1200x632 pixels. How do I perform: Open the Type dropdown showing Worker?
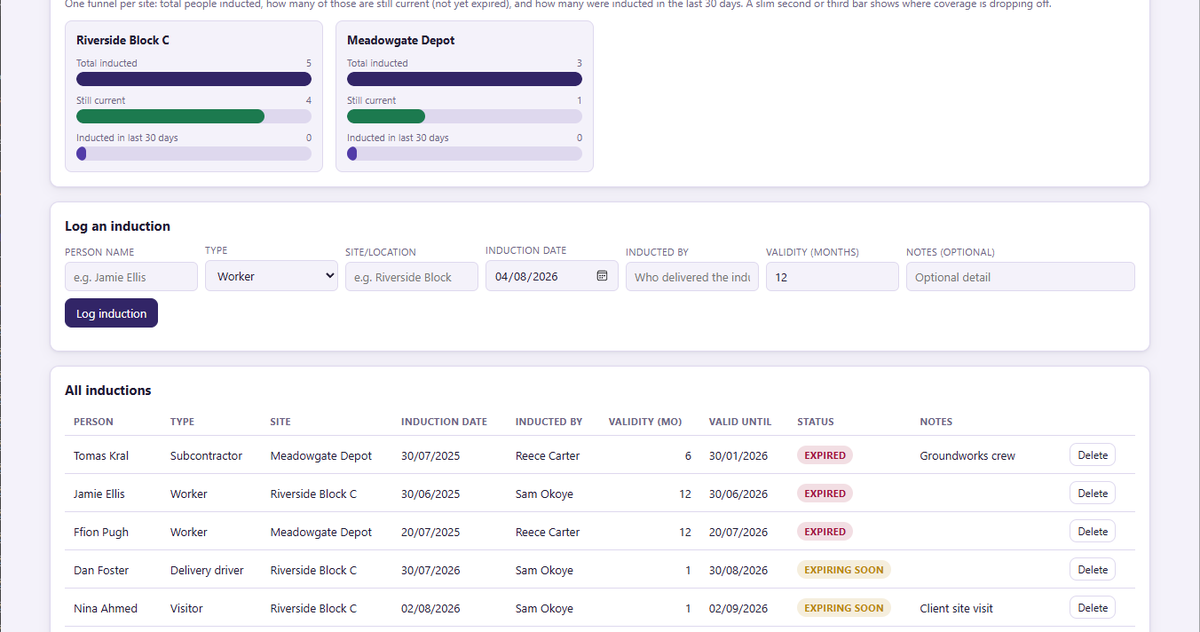click(x=271, y=276)
